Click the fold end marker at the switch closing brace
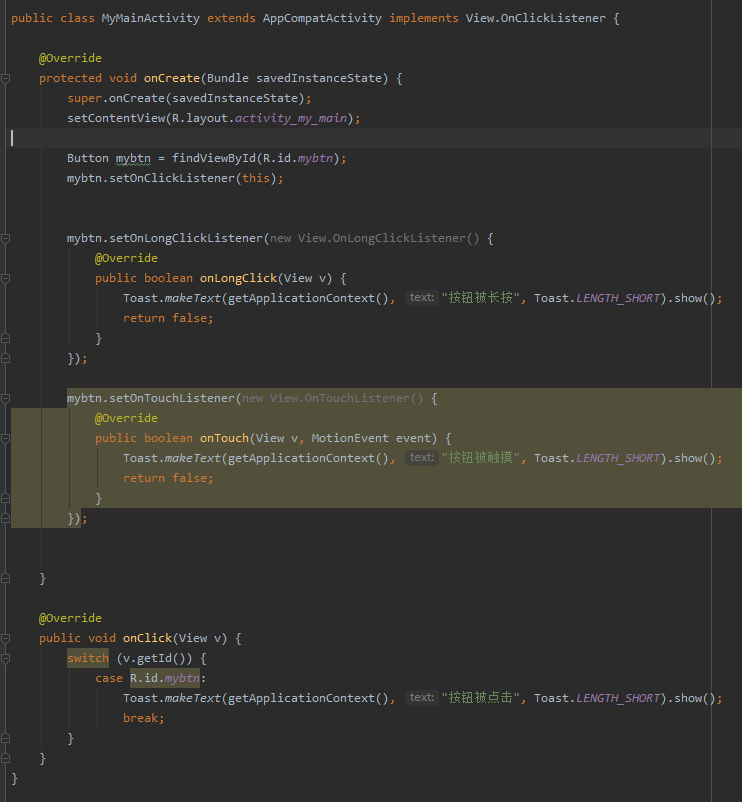742x802 pixels. (6, 738)
